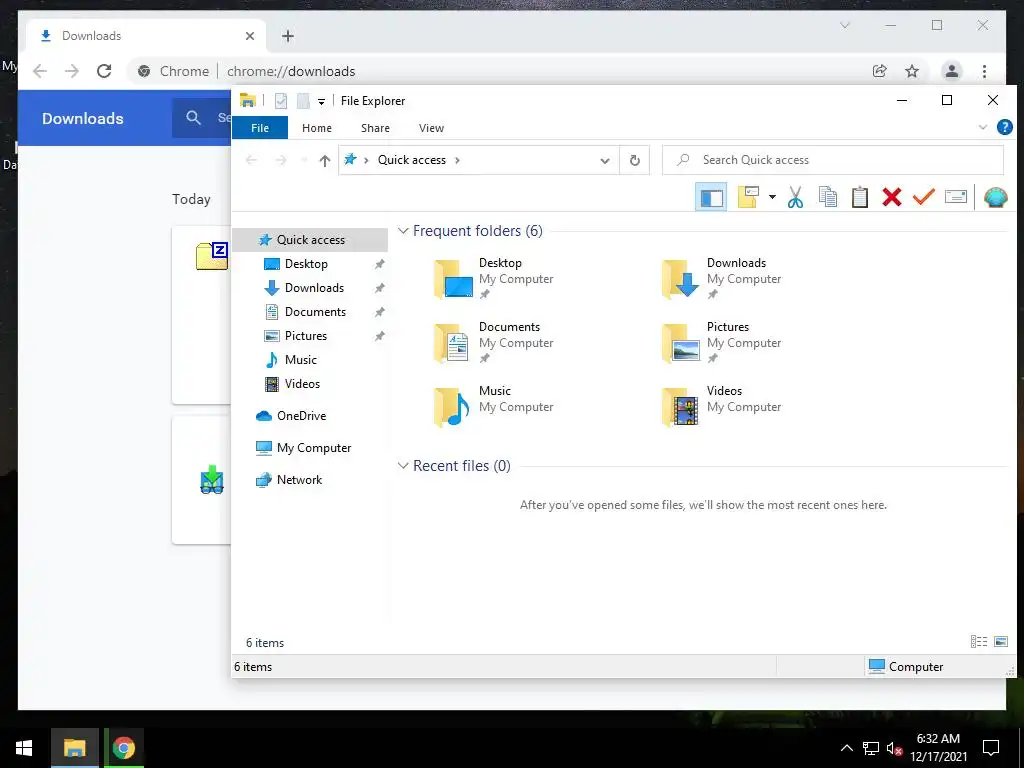Click the Quick access star in address bar
1024x768 pixels.
pyautogui.click(x=351, y=159)
